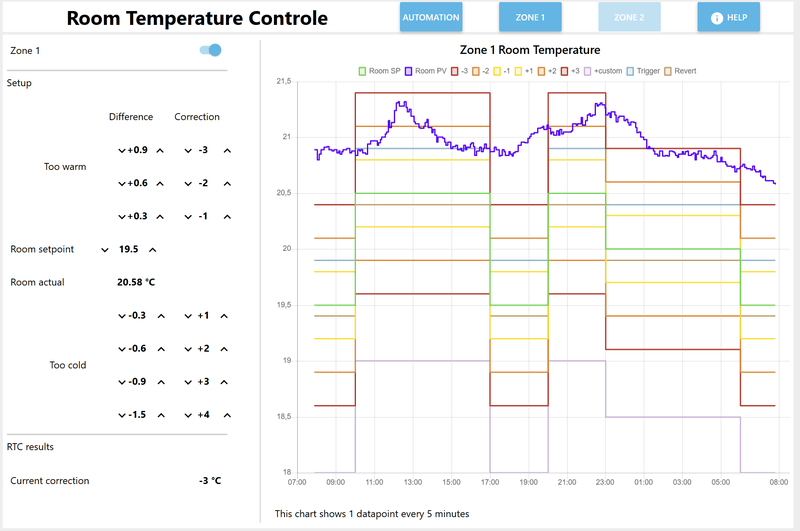Lower the +0.6 difference using down chevron

point(122,183)
